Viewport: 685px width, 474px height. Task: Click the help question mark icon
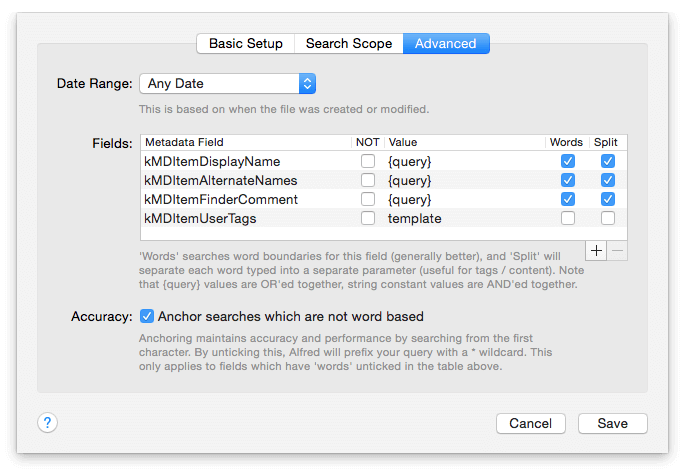[47, 423]
